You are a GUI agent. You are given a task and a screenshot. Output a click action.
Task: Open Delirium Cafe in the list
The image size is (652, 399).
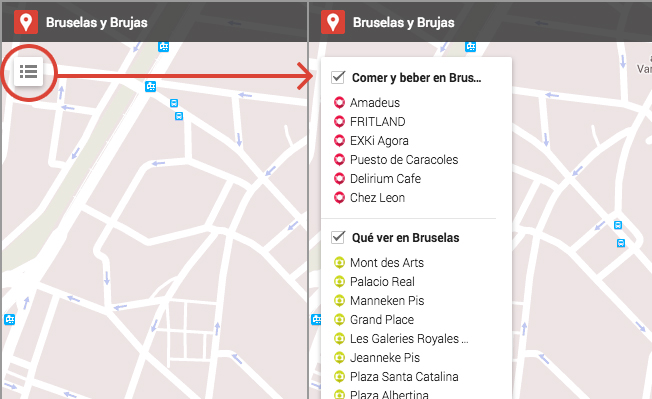(x=385, y=179)
